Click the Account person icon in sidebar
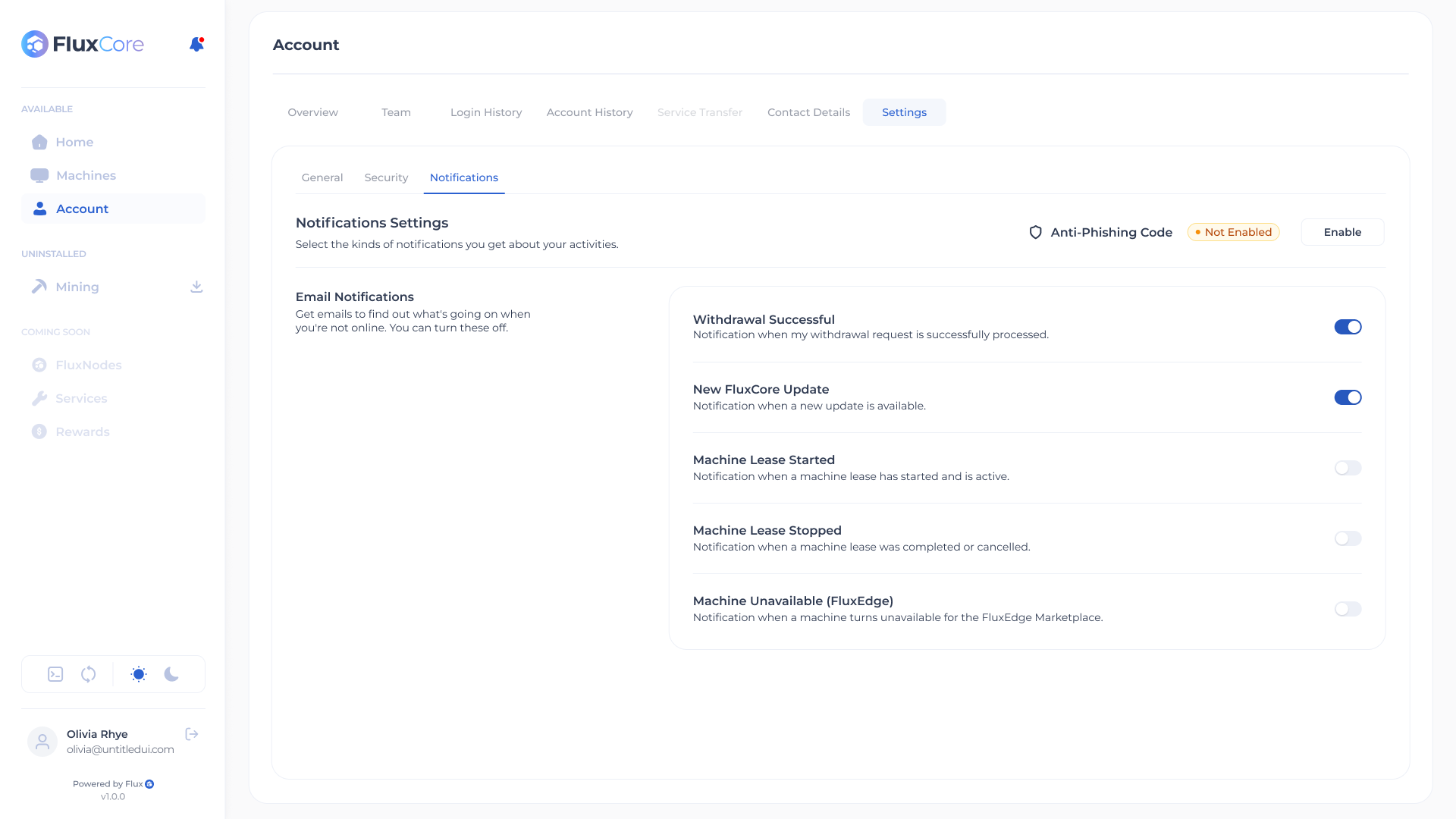The height and width of the screenshot is (819, 1456). [x=40, y=209]
